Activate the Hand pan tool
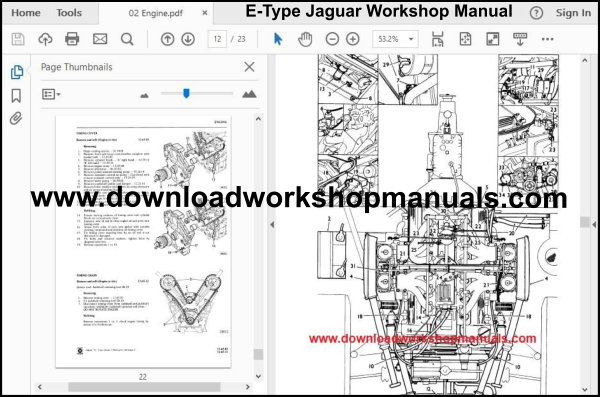This screenshot has width=600, height=397. [305, 39]
